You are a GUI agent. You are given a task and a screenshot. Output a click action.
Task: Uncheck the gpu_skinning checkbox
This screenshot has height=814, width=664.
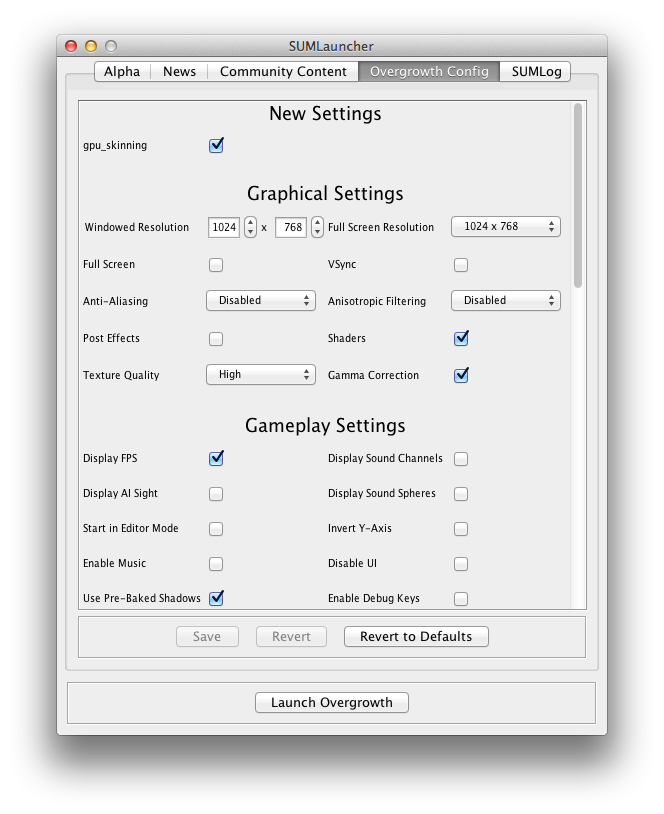[216, 145]
